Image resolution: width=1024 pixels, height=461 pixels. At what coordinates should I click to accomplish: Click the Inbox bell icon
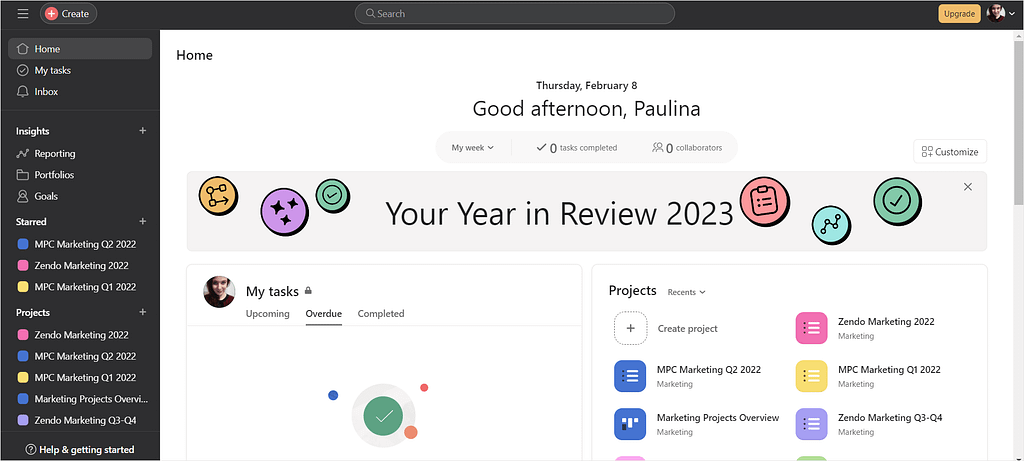pos(23,92)
